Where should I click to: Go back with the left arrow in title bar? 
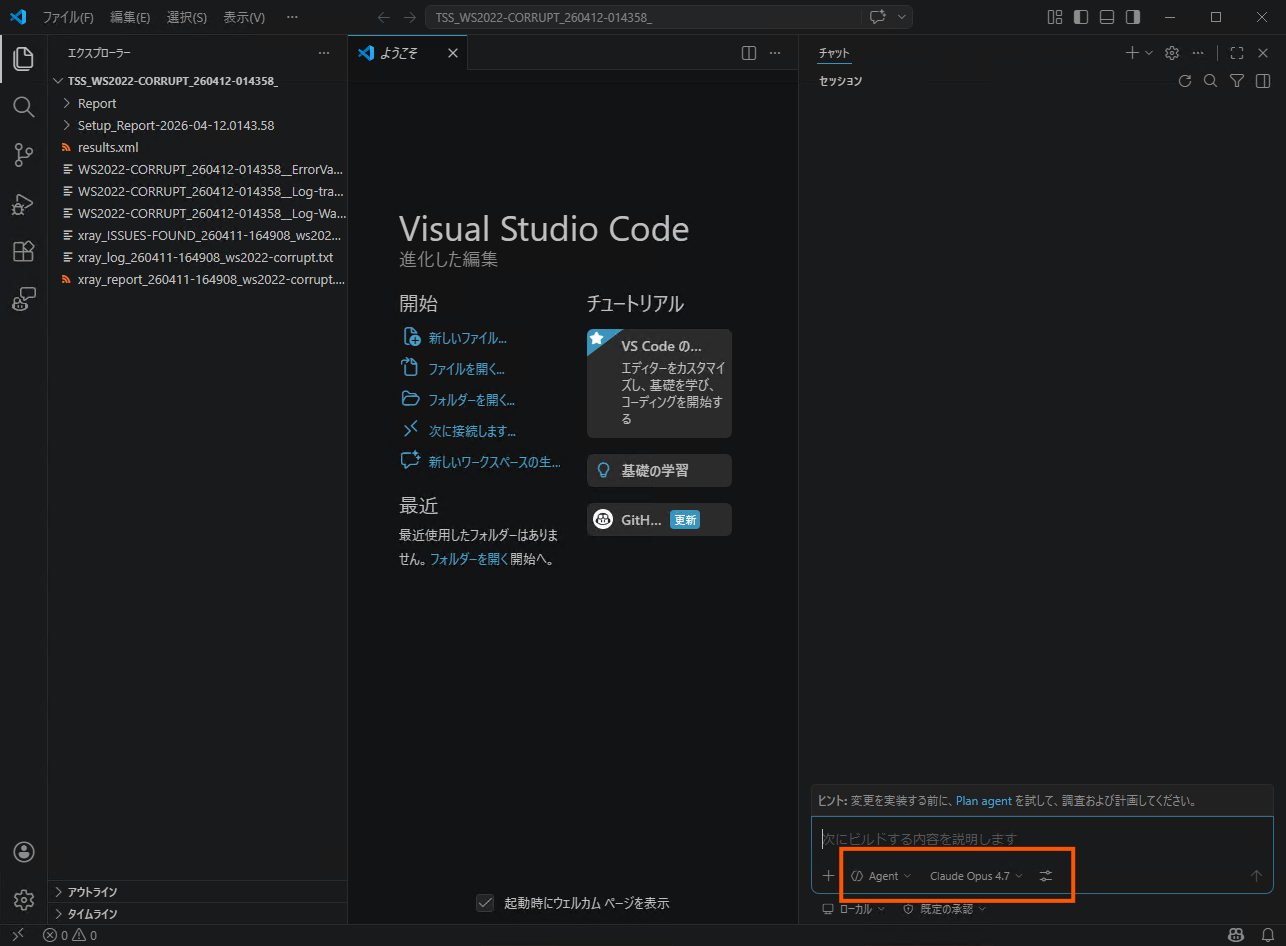(384, 17)
